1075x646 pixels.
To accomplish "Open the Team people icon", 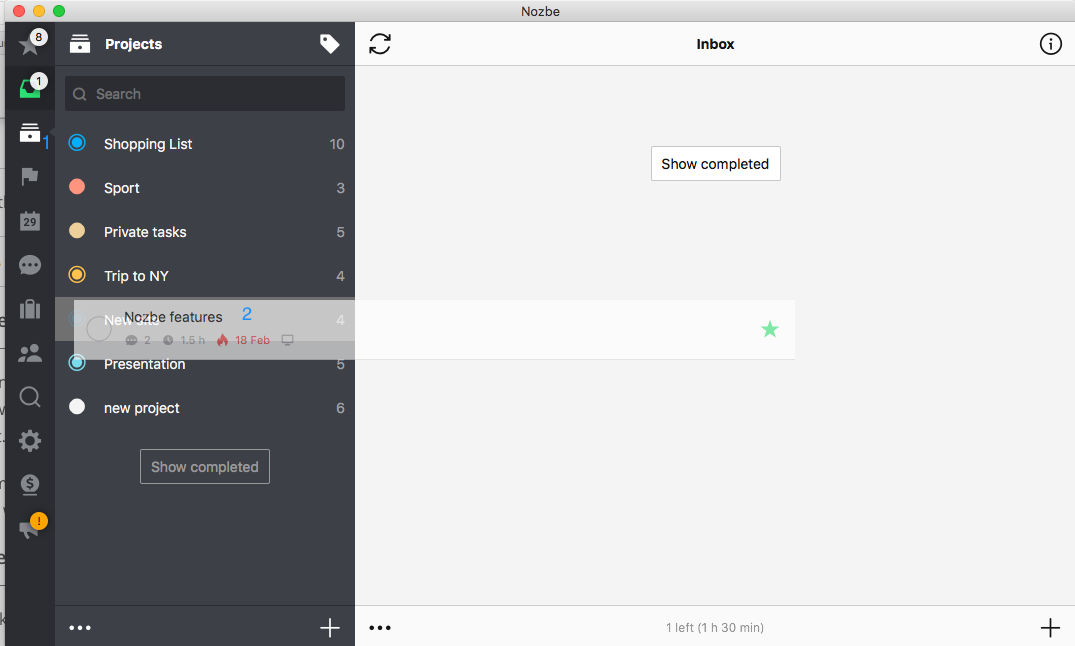I will point(29,353).
